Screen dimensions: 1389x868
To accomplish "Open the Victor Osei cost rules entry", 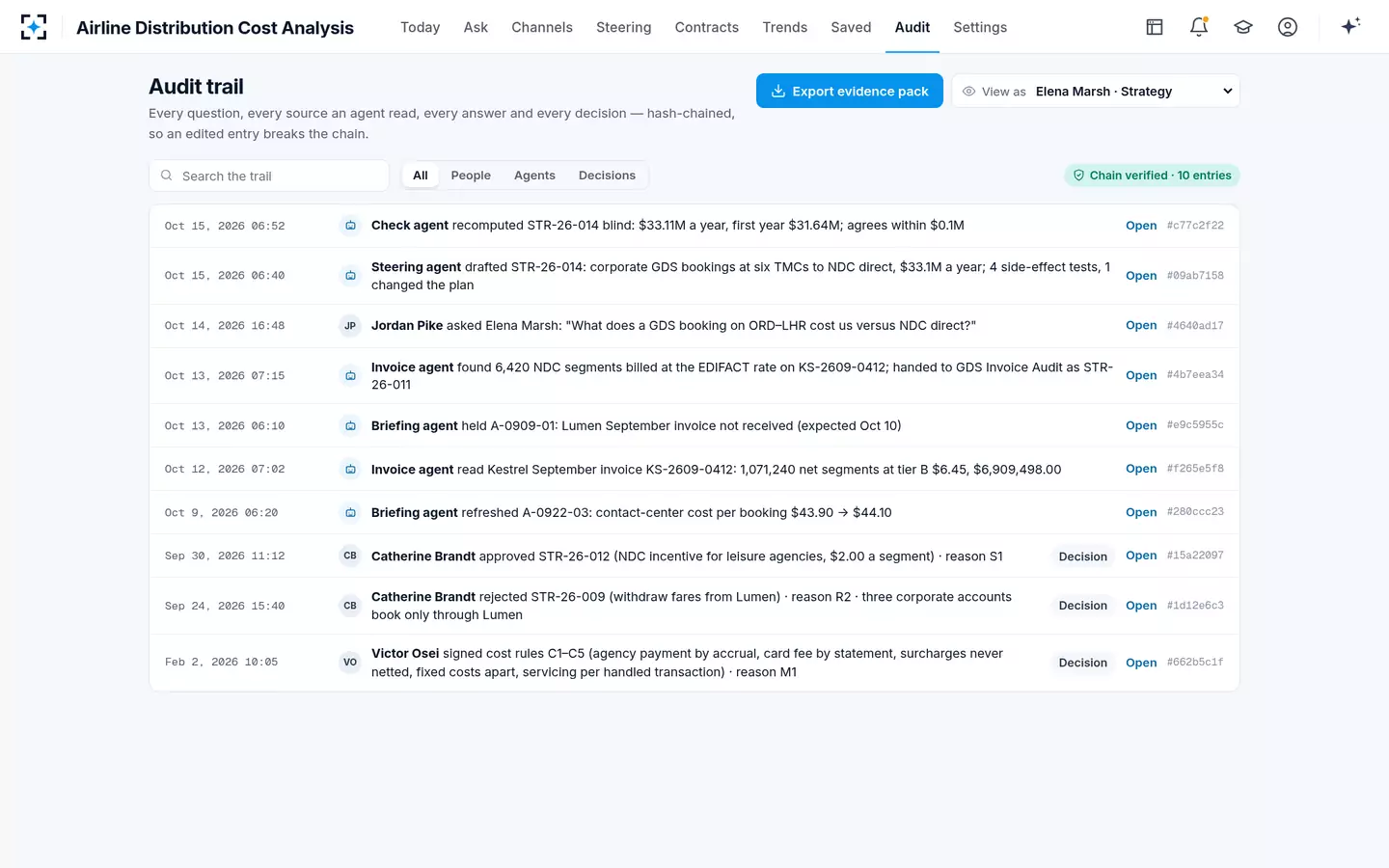I will tap(1141, 663).
